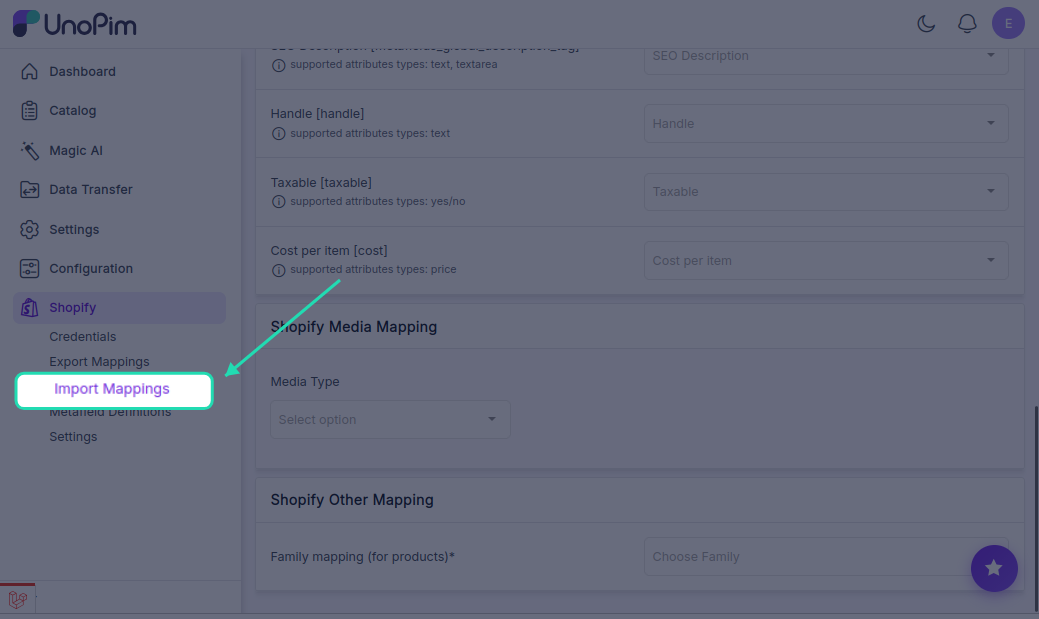This screenshot has width=1039, height=619.
Task: Click info icon under Taxable [taxable]
Action: 278,201
